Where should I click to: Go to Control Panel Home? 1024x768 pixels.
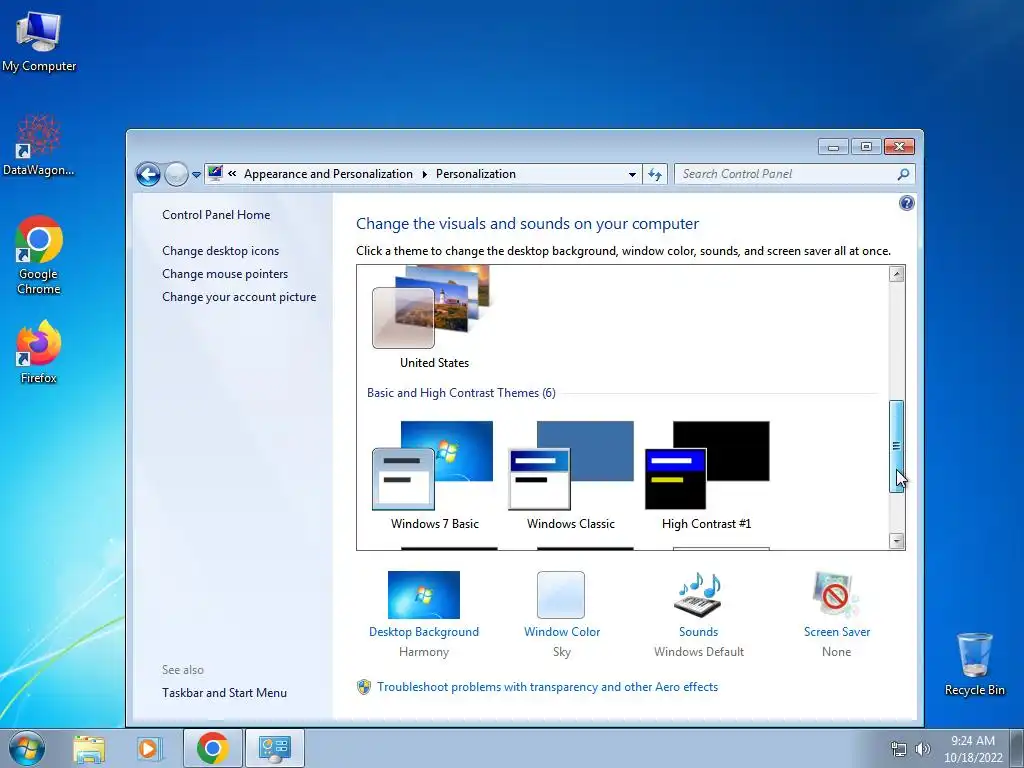click(x=216, y=215)
